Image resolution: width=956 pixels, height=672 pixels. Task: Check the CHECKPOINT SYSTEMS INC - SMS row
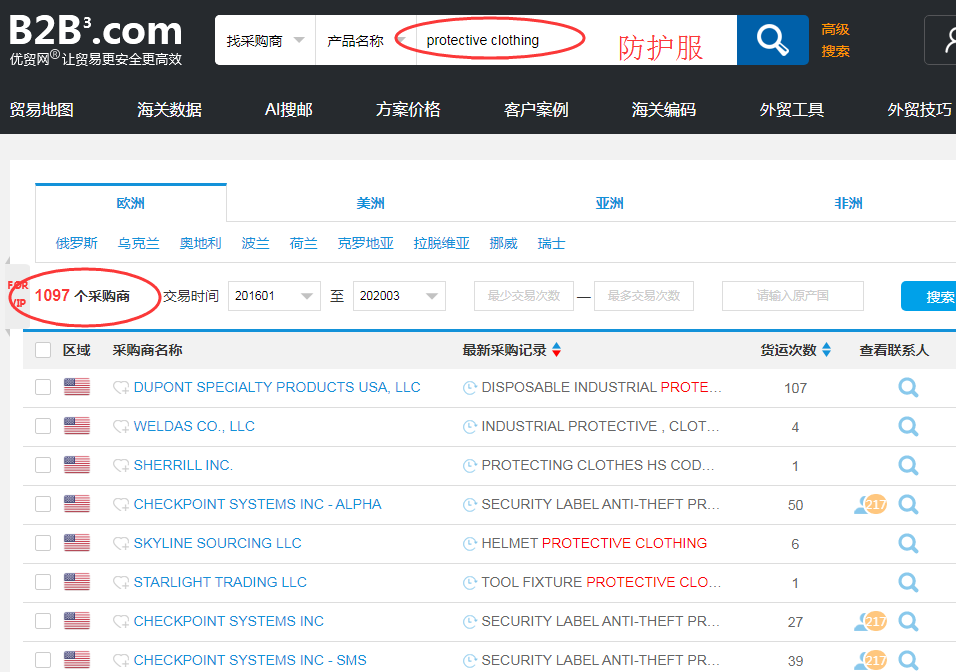tap(43, 660)
